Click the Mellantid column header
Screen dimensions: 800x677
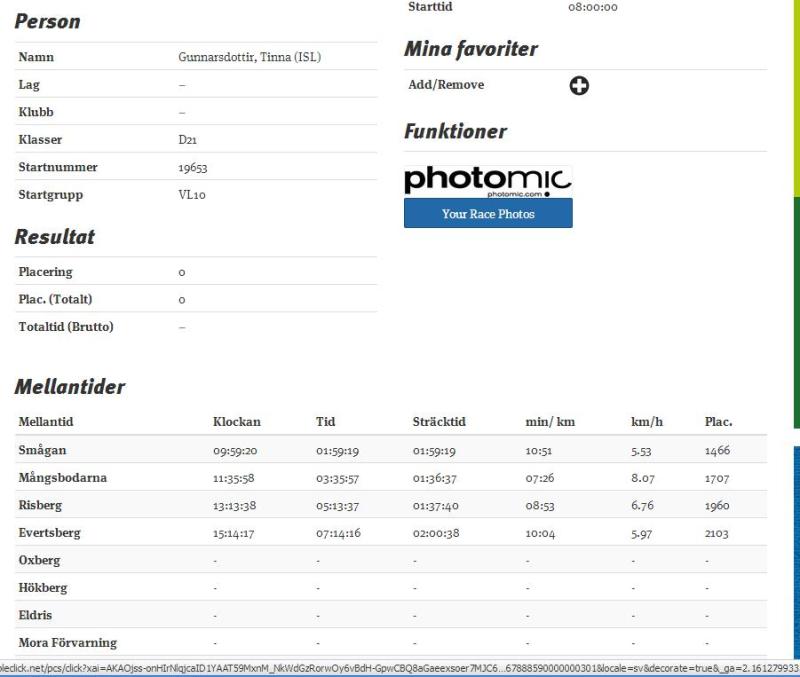point(46,421)
